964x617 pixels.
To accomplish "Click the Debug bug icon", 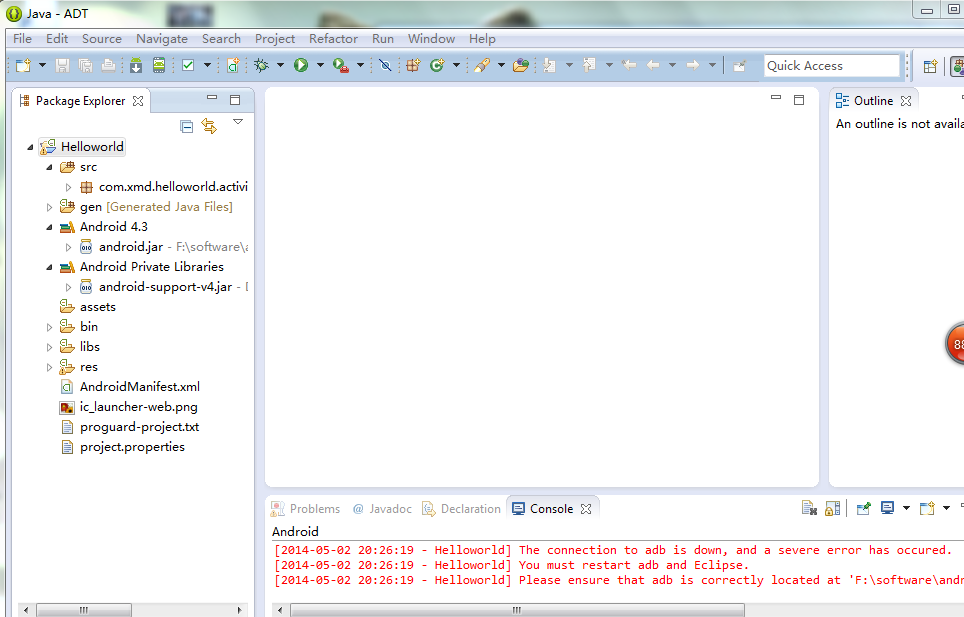I will coord(261,65).
